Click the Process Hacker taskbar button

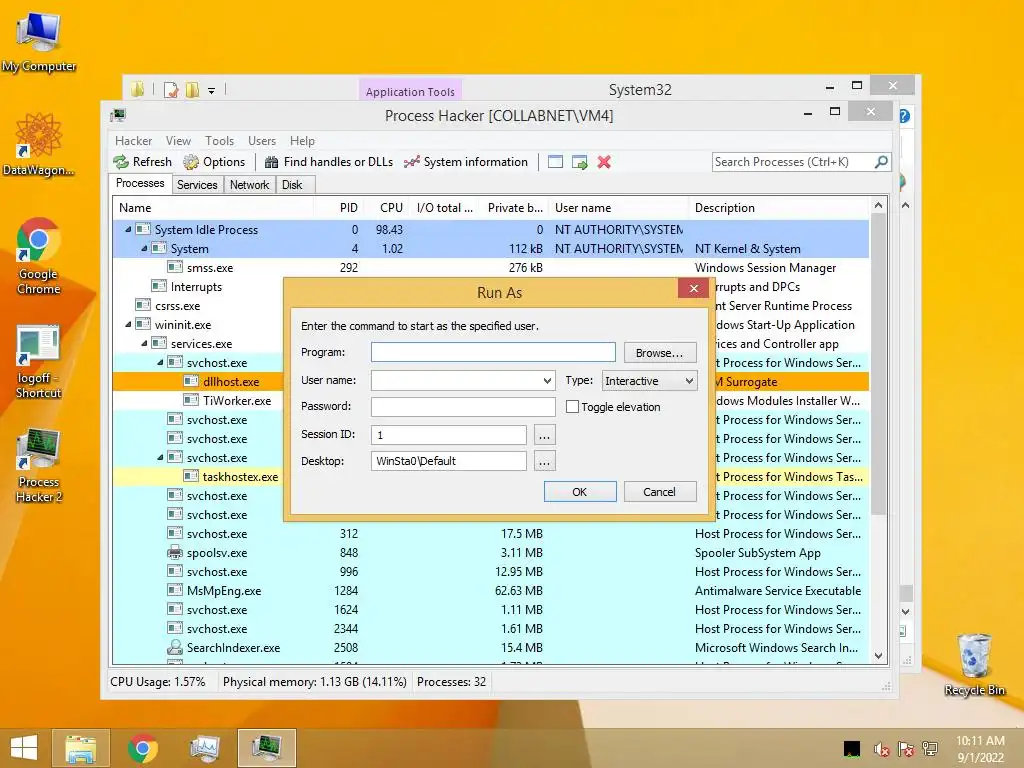(266, 748)
